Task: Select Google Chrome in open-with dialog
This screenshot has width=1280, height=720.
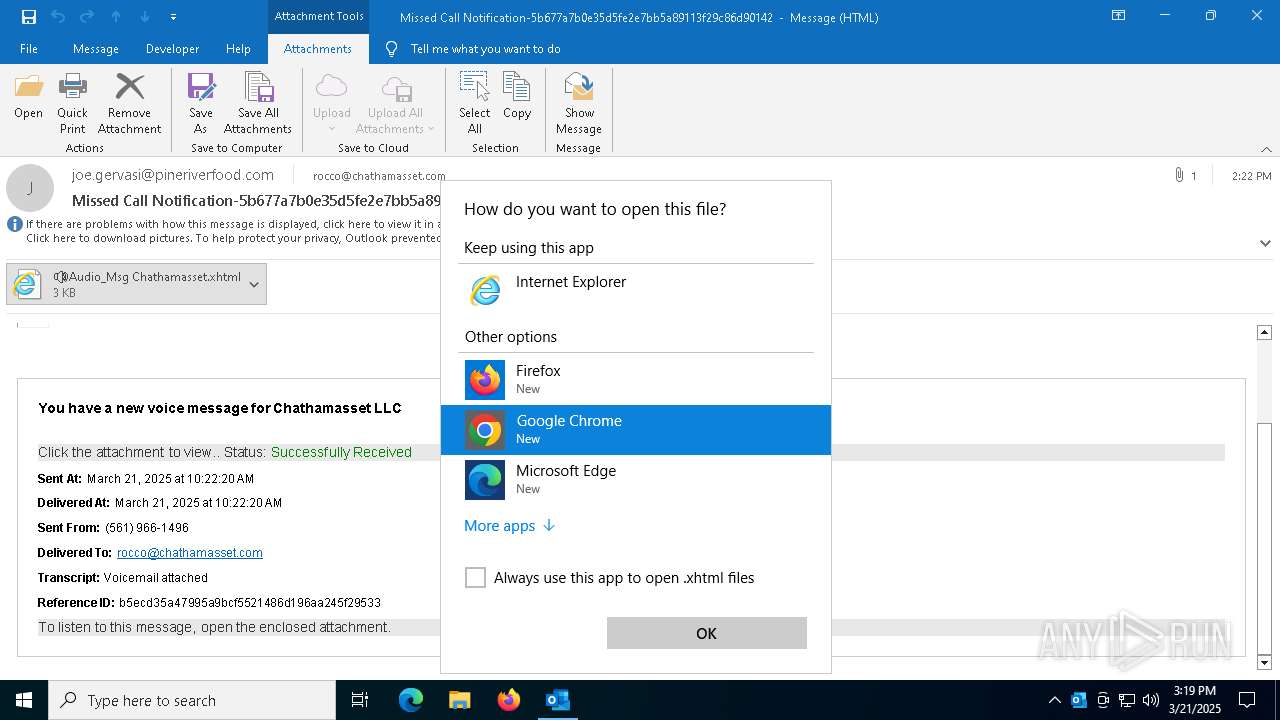Action: click(x=636, y=430)
